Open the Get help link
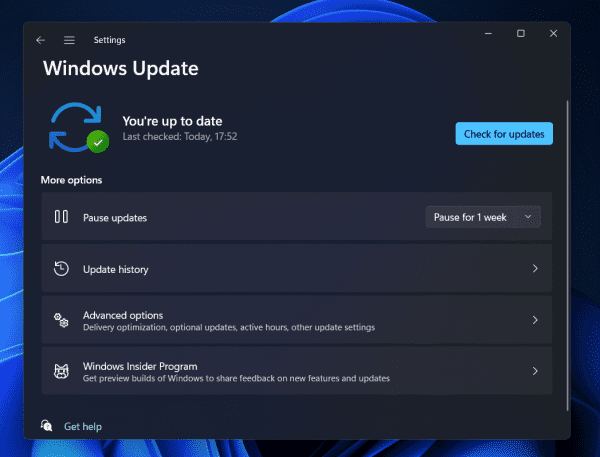Screen dimensions: 600x457 point(83,427)
